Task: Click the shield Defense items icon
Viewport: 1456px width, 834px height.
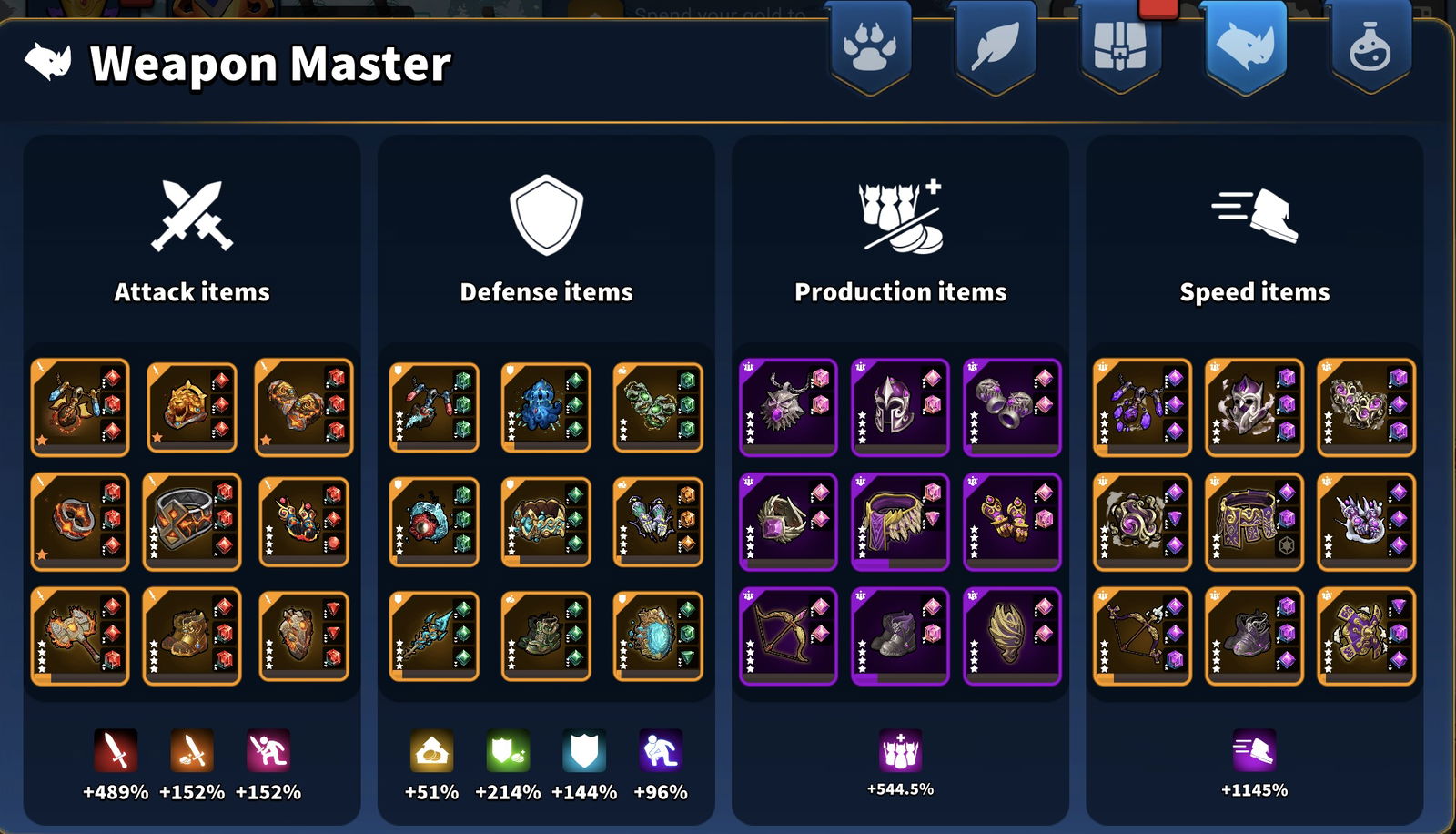Action: [x=546, y=215]
